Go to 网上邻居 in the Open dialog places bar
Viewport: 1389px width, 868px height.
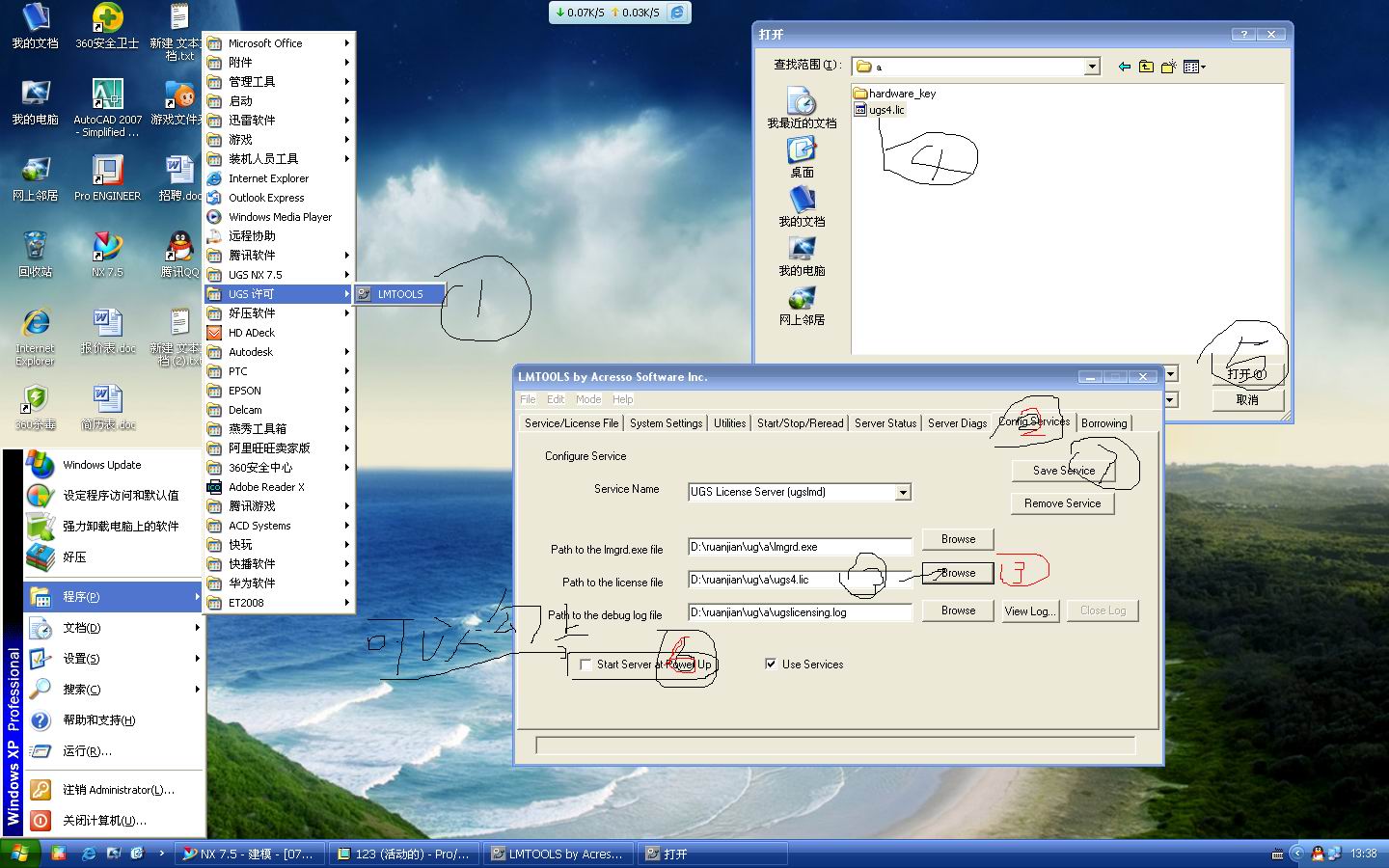802,305
